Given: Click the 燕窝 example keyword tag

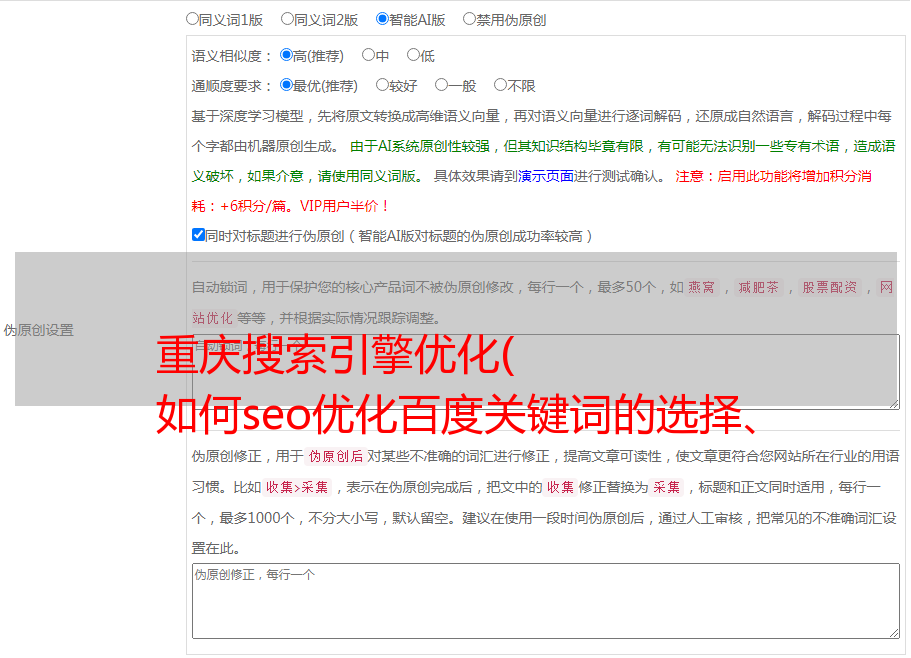Looking at the screenshot, I should (702, 287).
